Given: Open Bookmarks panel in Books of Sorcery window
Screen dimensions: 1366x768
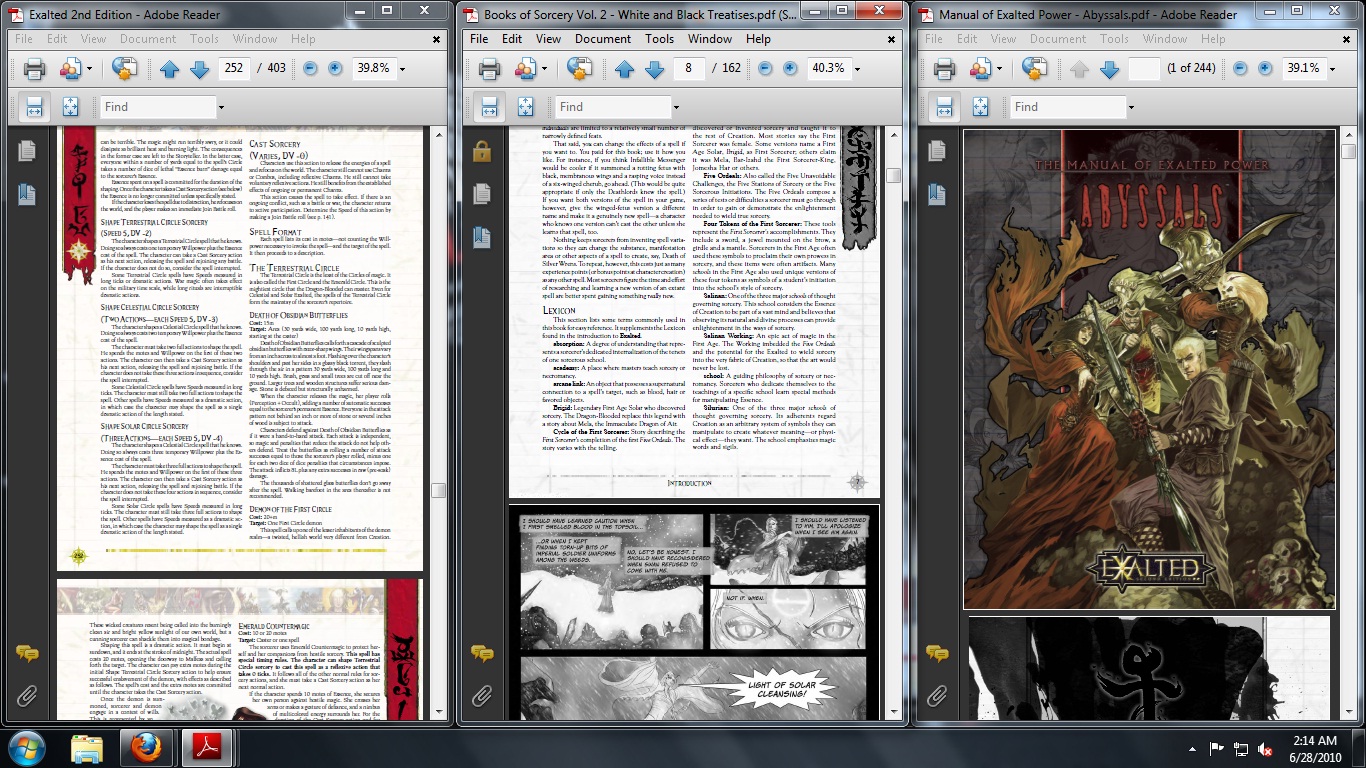Looking at the screenshot, I should click(482, 237).
